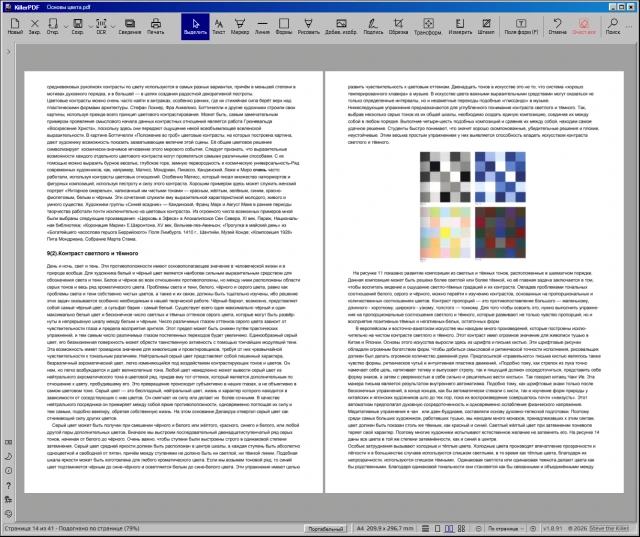Click the grayscale checkerboard figure image

[x=445, y=177]
